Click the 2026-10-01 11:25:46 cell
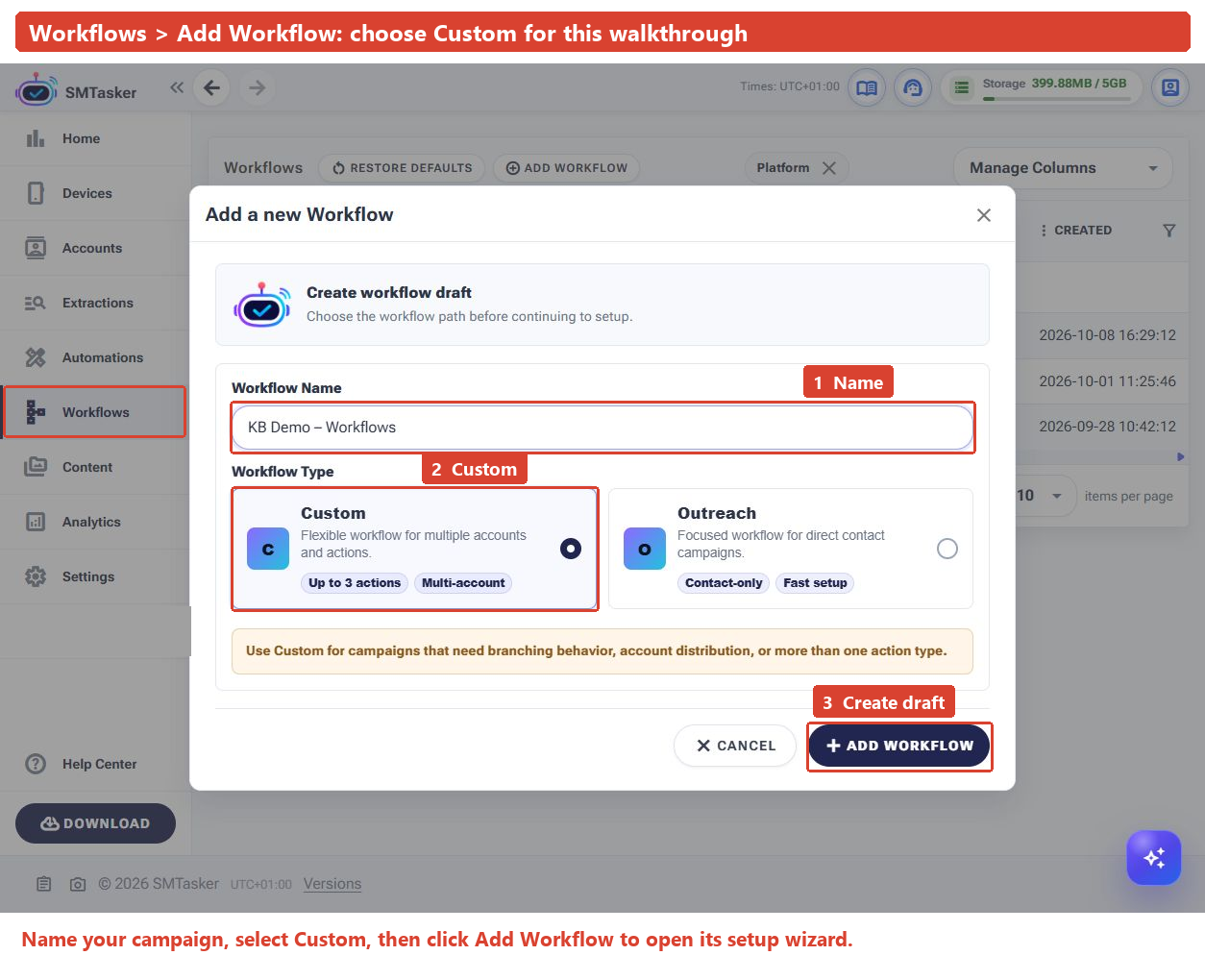This screenshot has width=1205, height=980. click(x=1107, y=381)
